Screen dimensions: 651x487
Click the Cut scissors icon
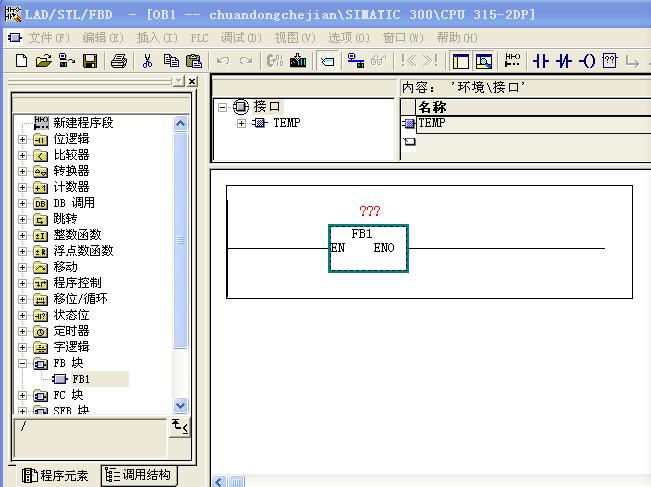pos(147,61)
